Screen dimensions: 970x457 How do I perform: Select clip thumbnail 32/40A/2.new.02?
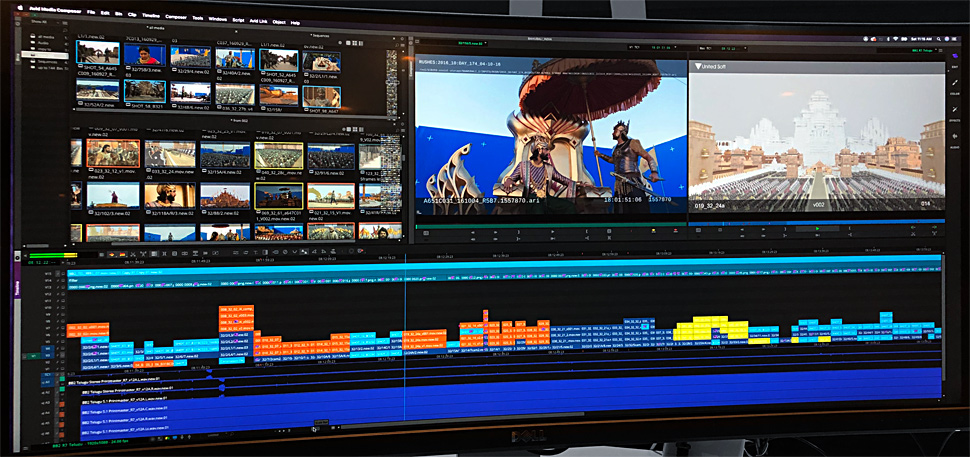[x=235, y=59]
